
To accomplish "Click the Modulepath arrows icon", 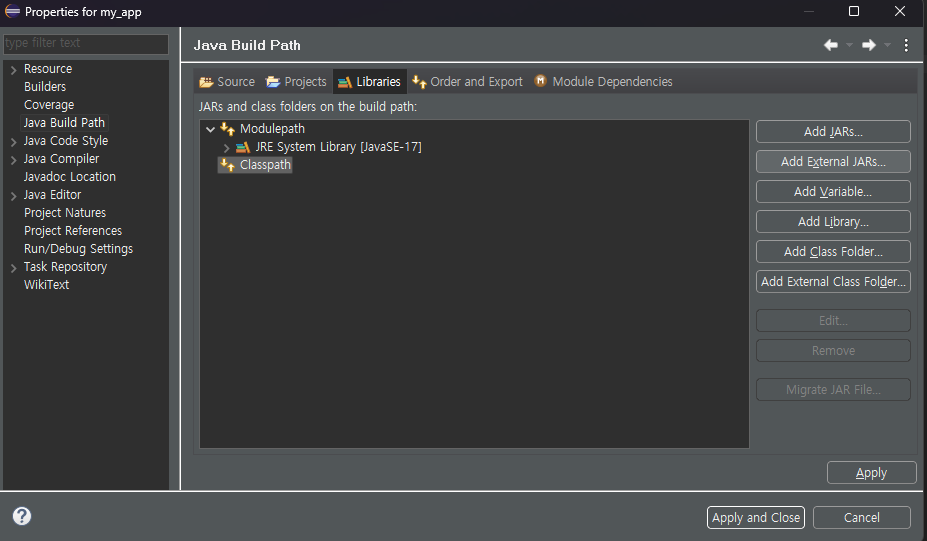I will [227, 128].
